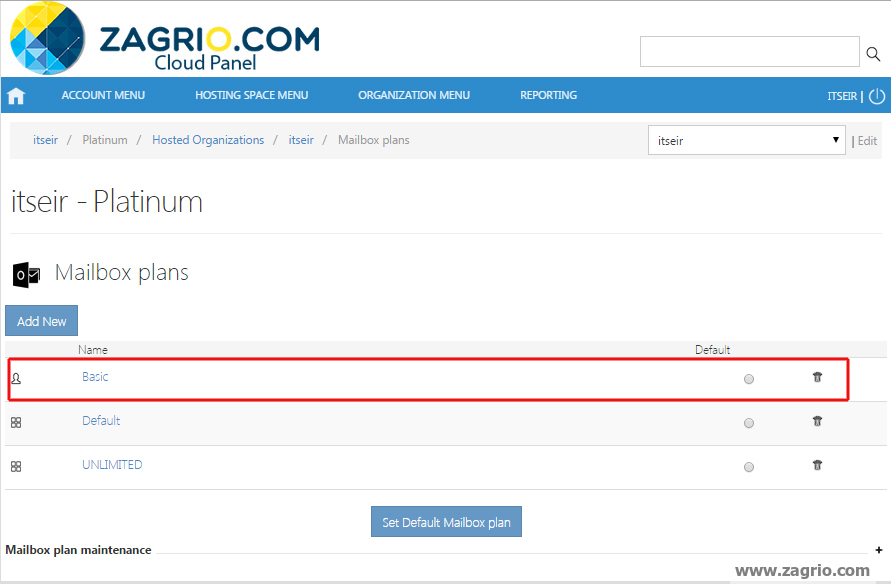
Task: Expand Mailbox plan maintenance section
Action: click(878, 550)
